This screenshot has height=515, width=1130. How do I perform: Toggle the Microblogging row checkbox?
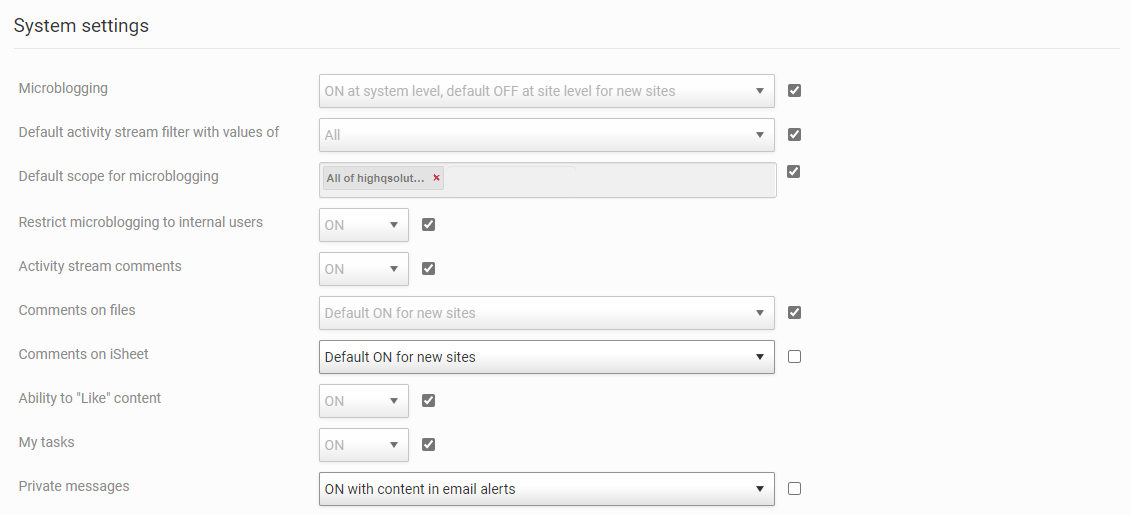794,91
